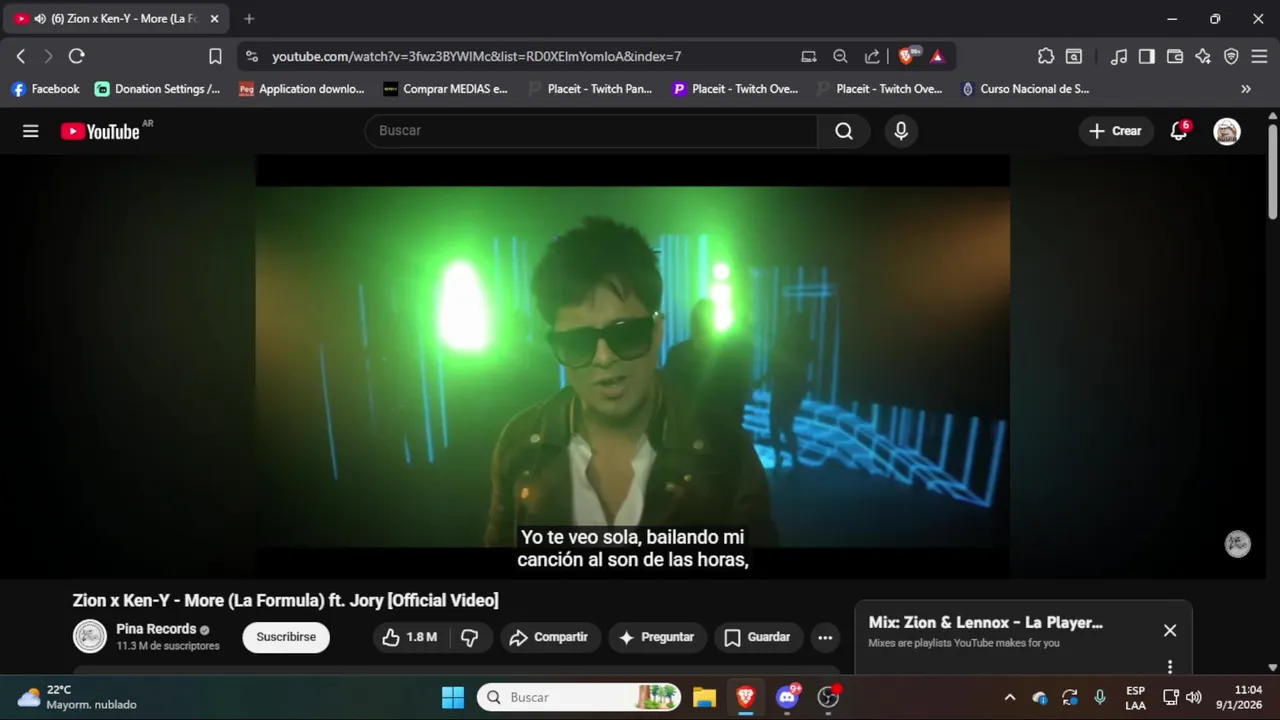
Task: Select the video title text
Action: (x=285, y=600)
